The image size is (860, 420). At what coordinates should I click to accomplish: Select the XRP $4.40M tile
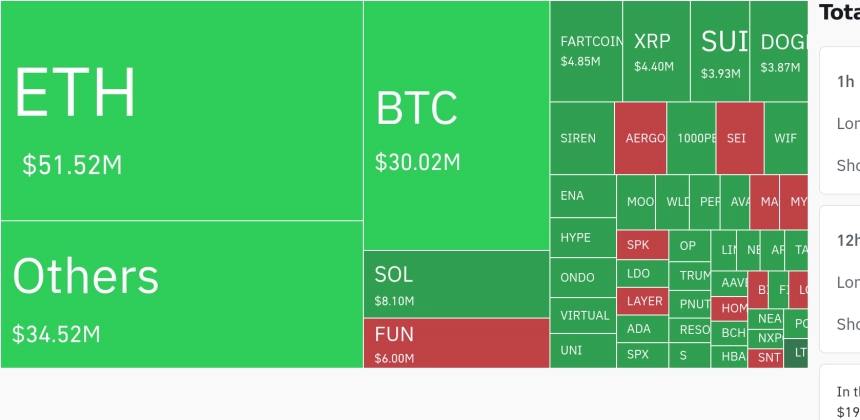(x=656, y=51)
